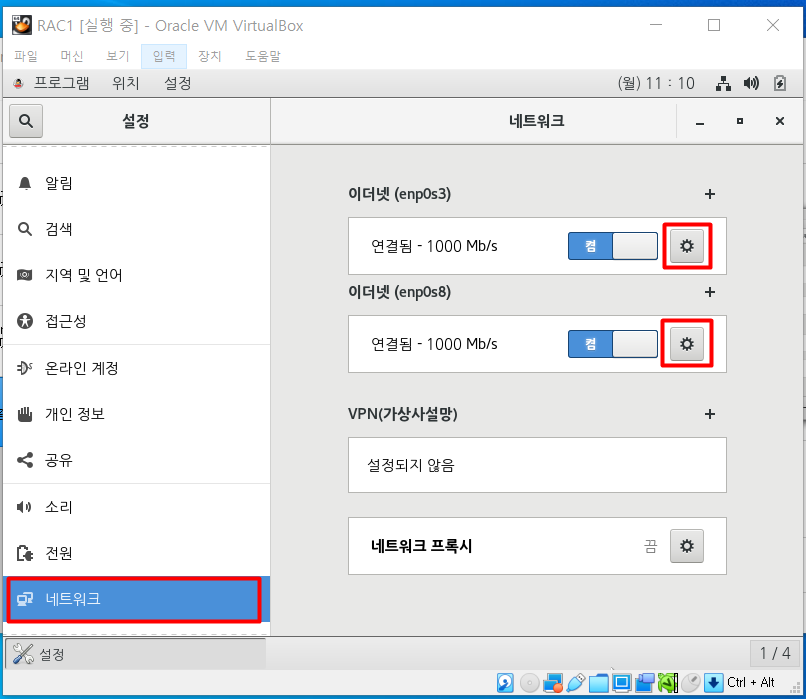This screenshot has height=699, width=806.
Task: Open the network proxy gear settings
Action: pyautogui.click(x=687, y=546)
